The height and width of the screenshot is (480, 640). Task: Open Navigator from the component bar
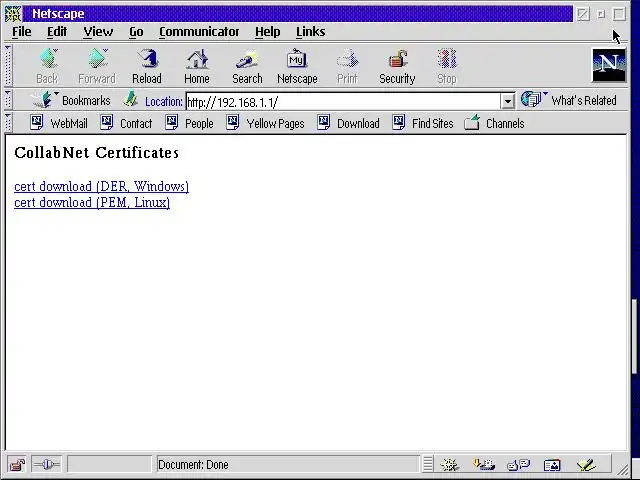449,464
